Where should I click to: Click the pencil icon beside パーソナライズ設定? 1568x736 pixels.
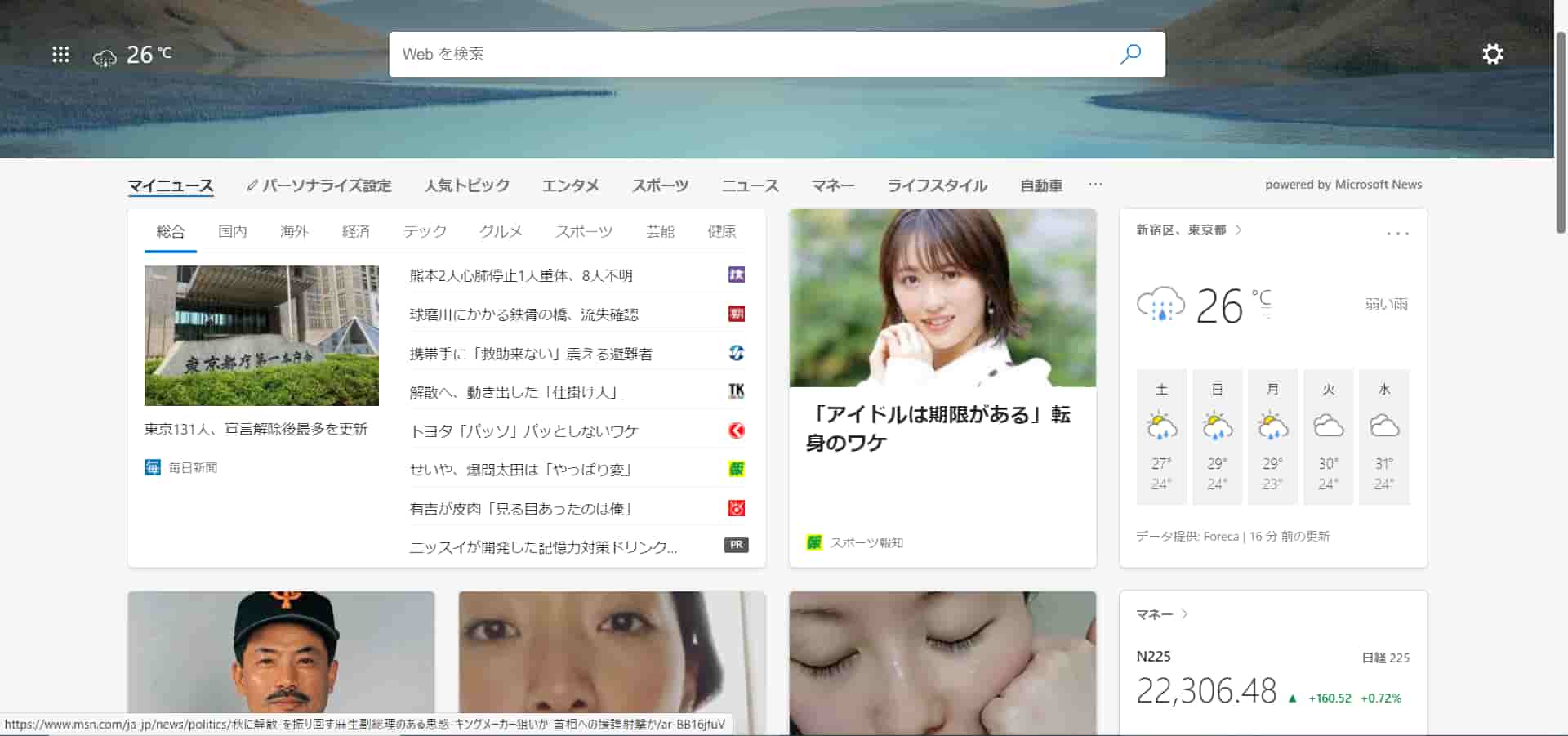252,185
